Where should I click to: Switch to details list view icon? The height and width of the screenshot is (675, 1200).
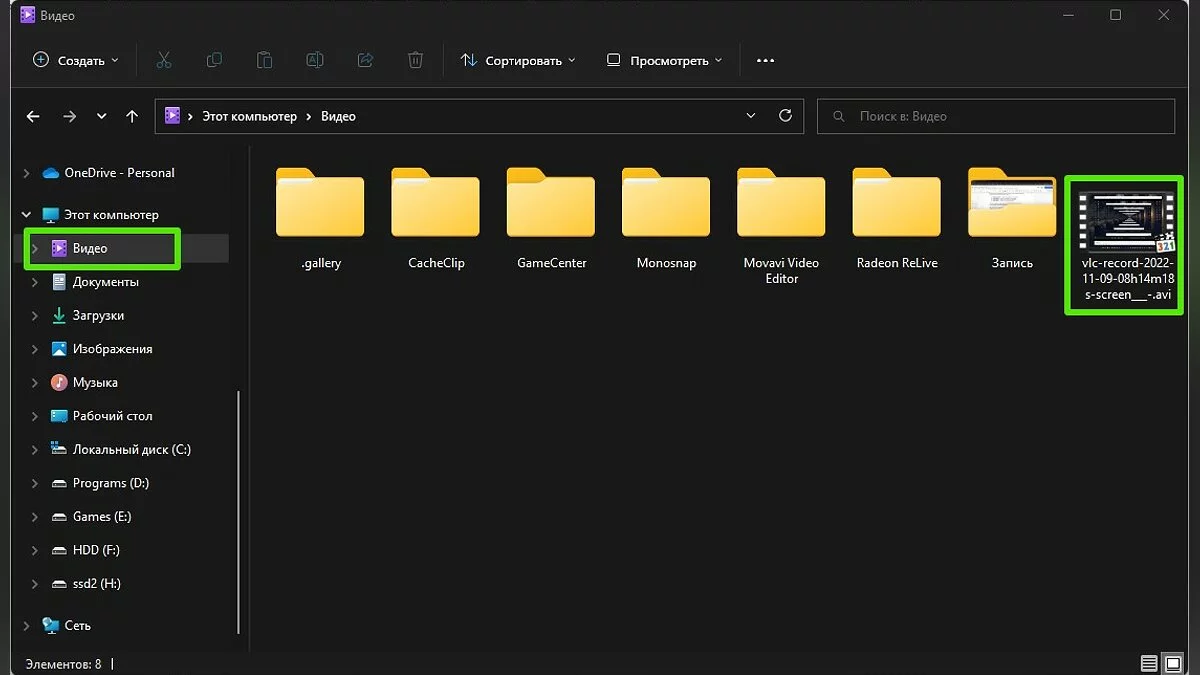pos(1149,663)
